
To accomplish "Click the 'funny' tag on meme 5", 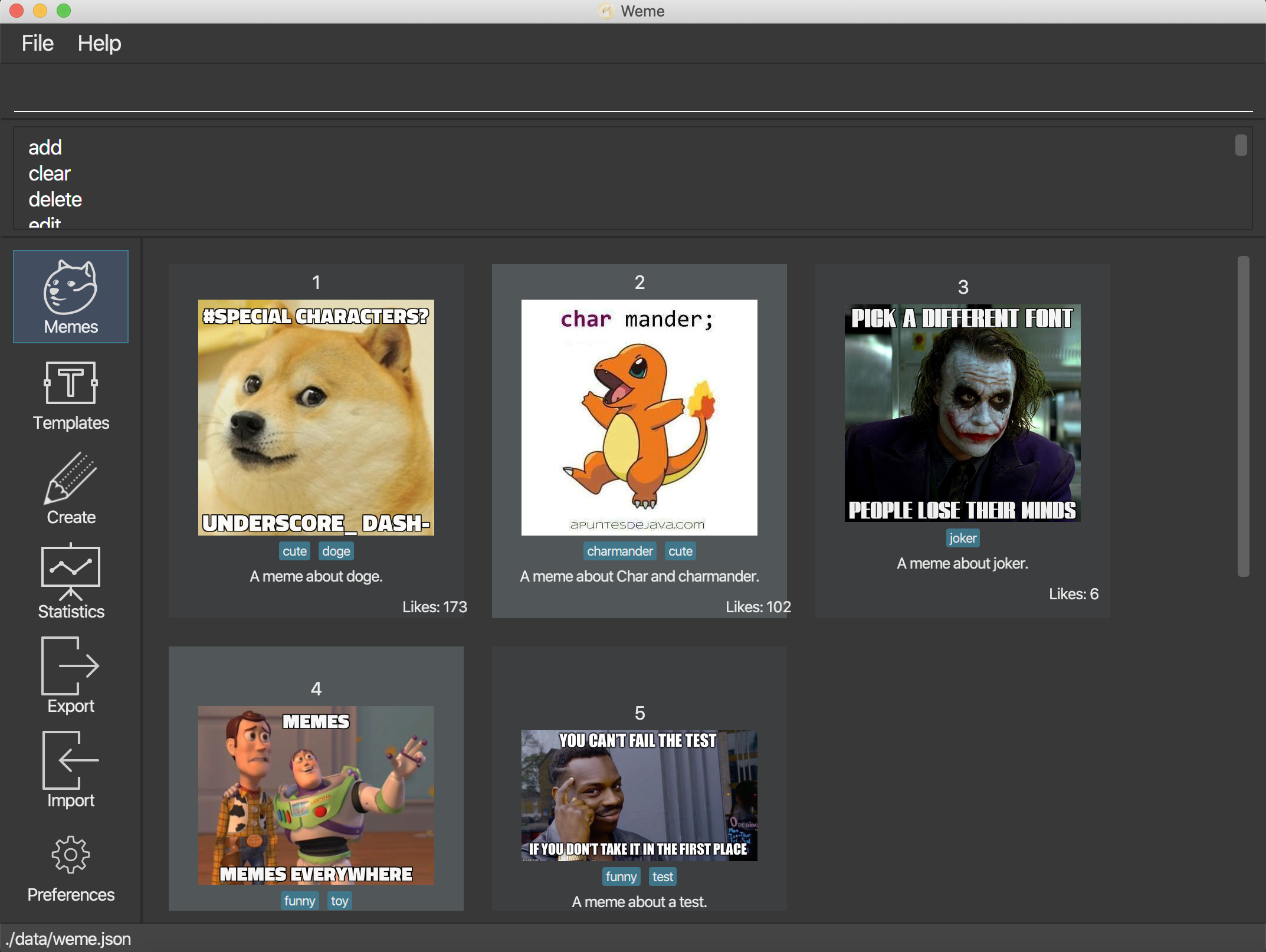I will [x=621, y=877].
